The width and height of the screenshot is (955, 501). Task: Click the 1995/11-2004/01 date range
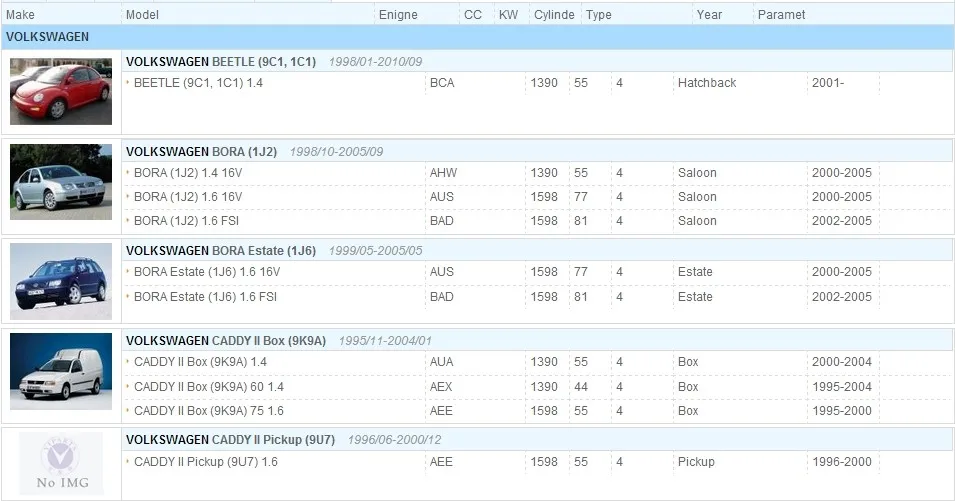pos(385,340)
